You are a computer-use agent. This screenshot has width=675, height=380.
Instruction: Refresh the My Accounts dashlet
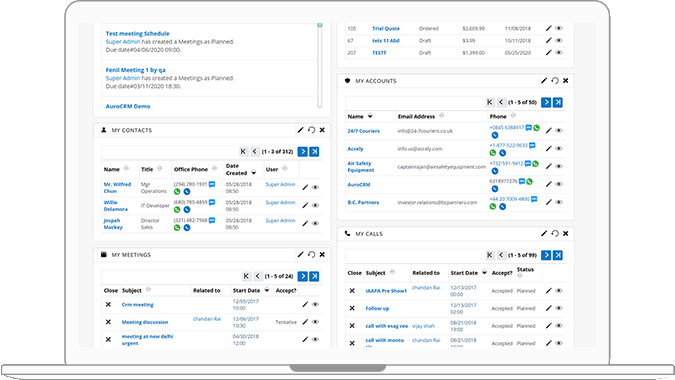[555, 80]
